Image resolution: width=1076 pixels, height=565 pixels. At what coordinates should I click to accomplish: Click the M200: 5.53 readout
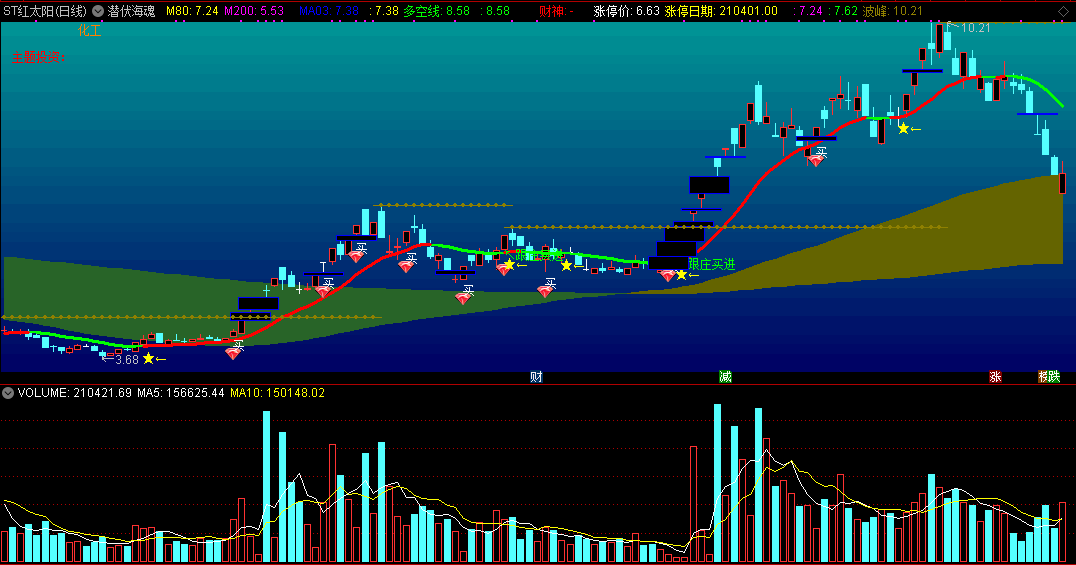pos(254,11)
